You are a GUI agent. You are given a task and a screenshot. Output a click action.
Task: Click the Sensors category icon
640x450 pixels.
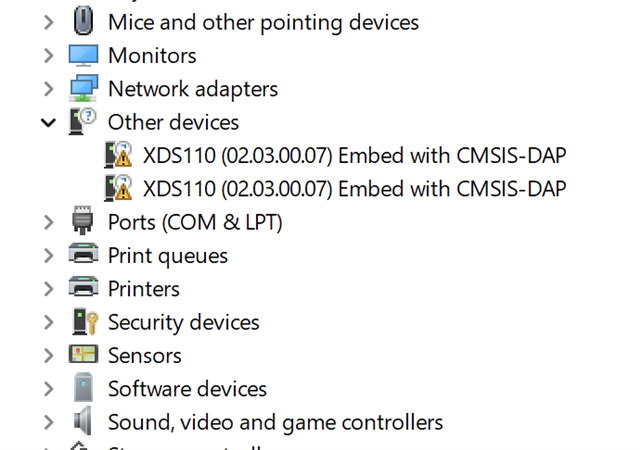coord(83,355)
